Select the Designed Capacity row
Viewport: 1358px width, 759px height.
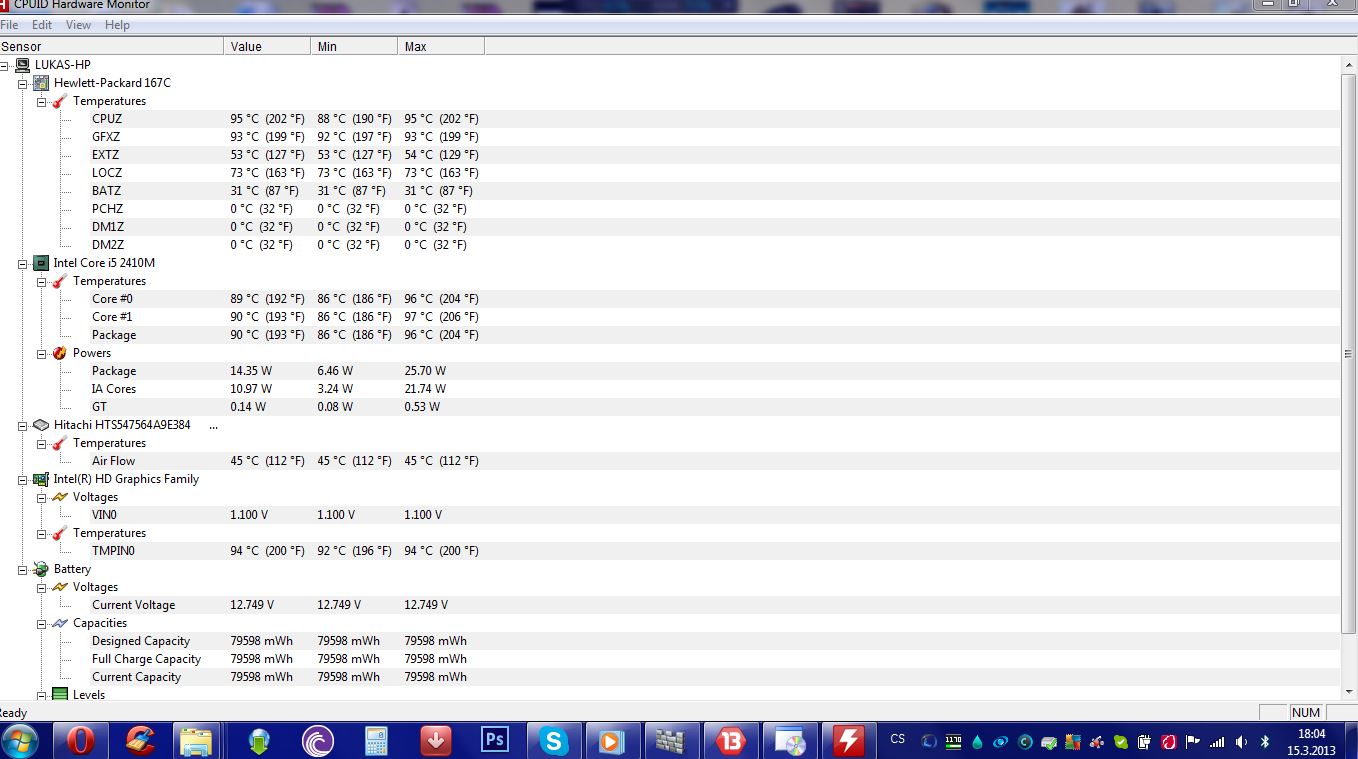(x=670, y=641)
